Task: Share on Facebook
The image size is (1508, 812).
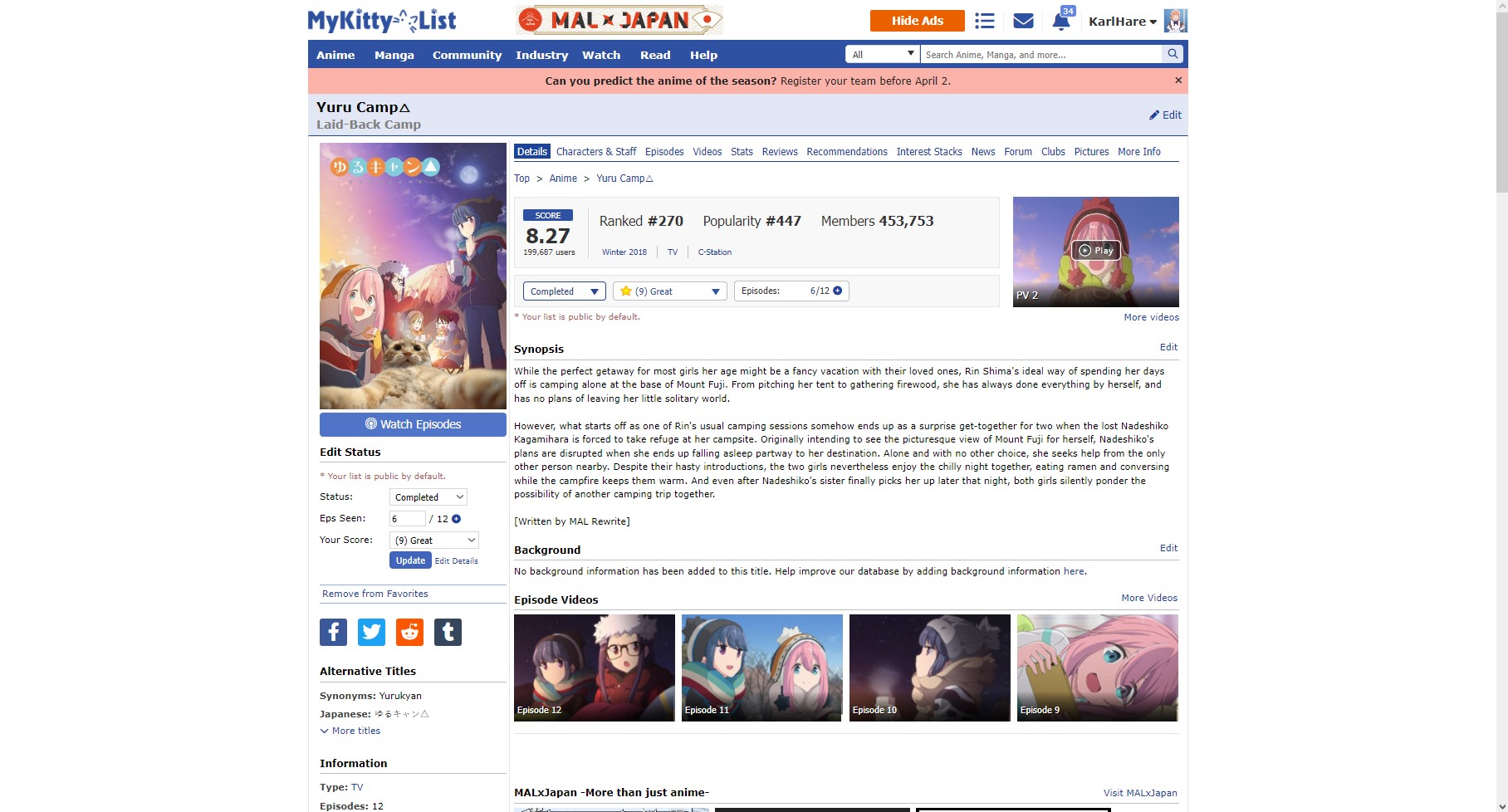Action: click(x=333, y=632)
